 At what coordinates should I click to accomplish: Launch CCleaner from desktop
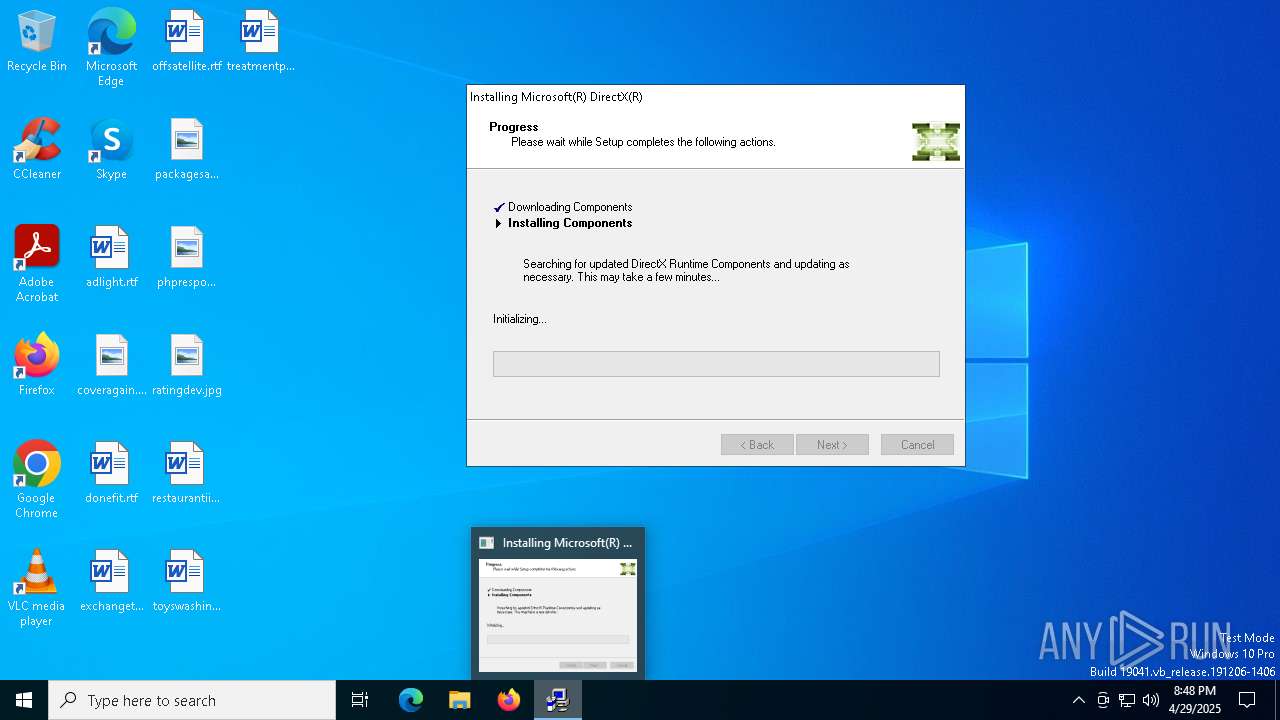37,149
